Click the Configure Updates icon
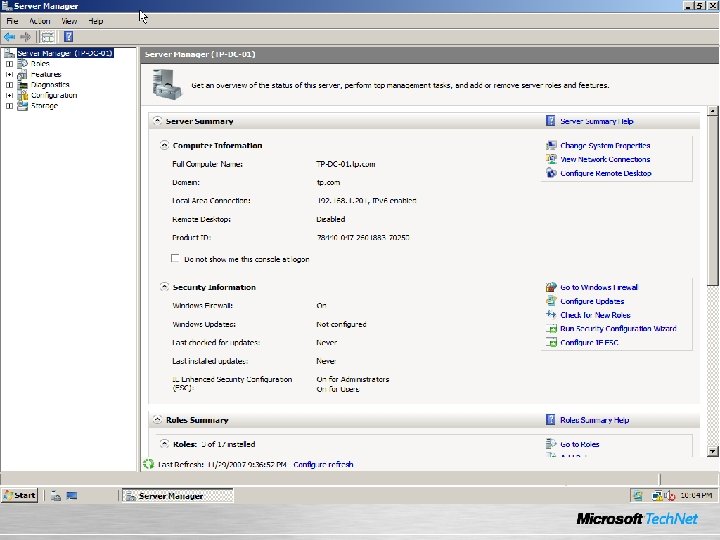The width and height of the screenshot is (720, 540). (551, 301)
